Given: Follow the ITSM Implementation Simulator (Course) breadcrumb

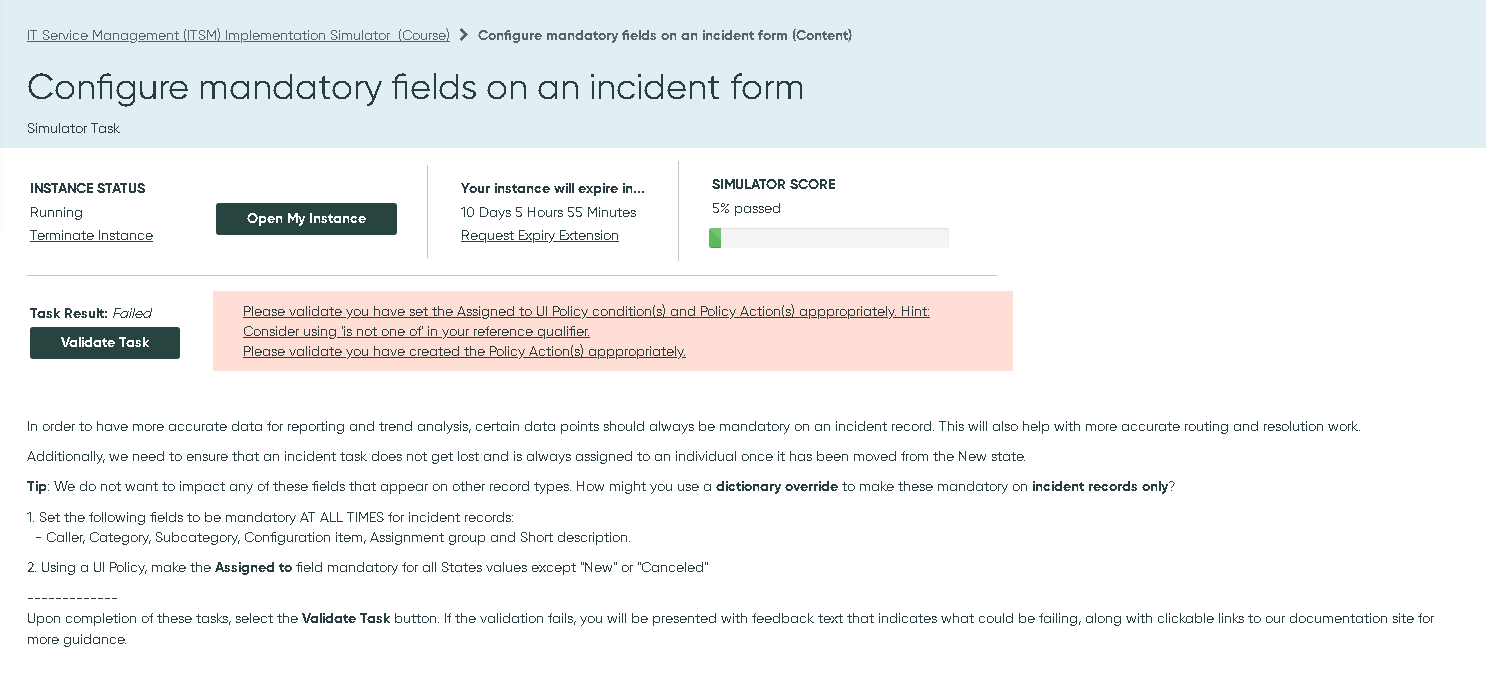Looking at the screenshot, I should pyautogui.click(x=238, y=35).
